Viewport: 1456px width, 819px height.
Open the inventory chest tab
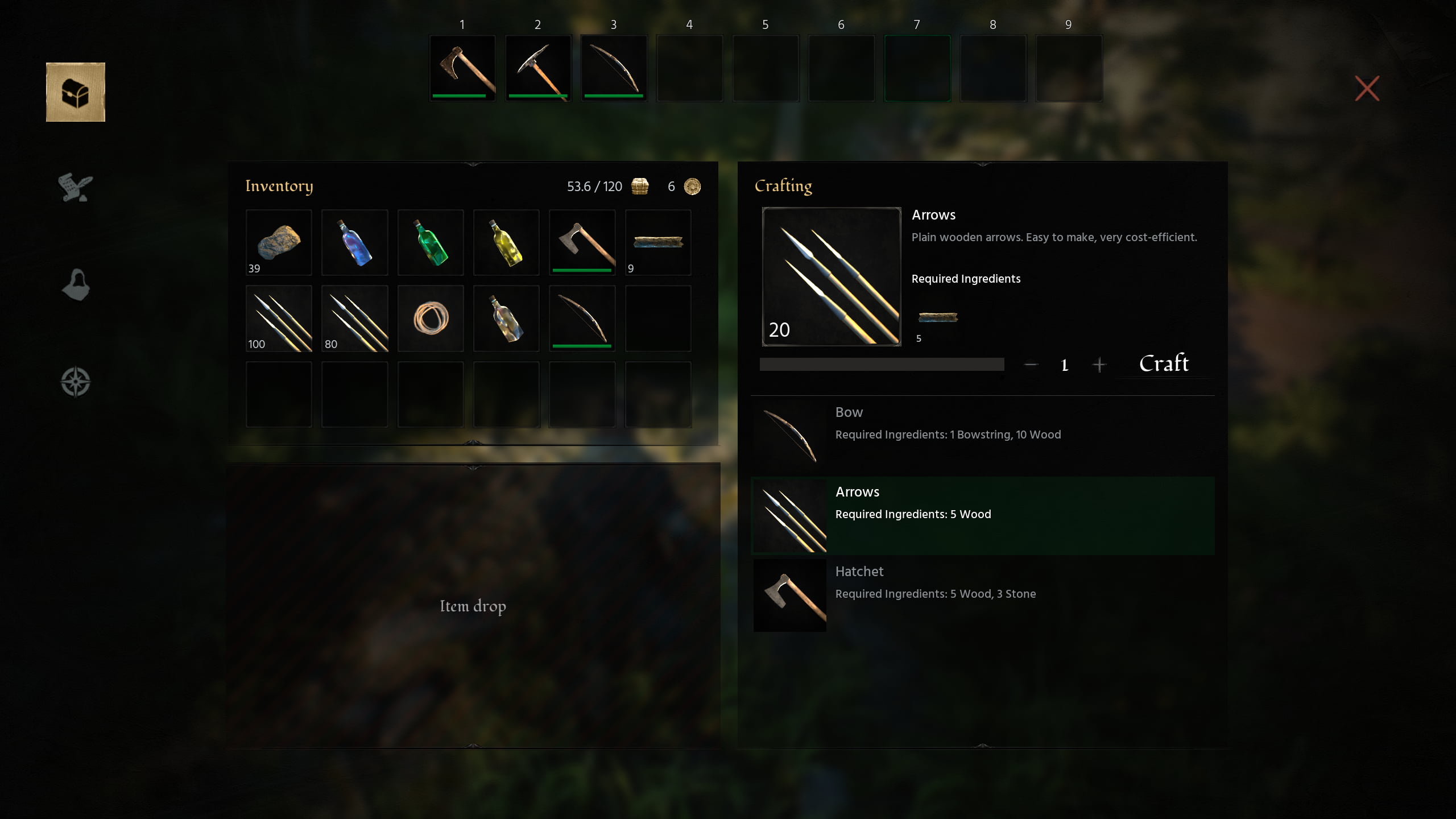pyautogui.click(x=76, y=92)
